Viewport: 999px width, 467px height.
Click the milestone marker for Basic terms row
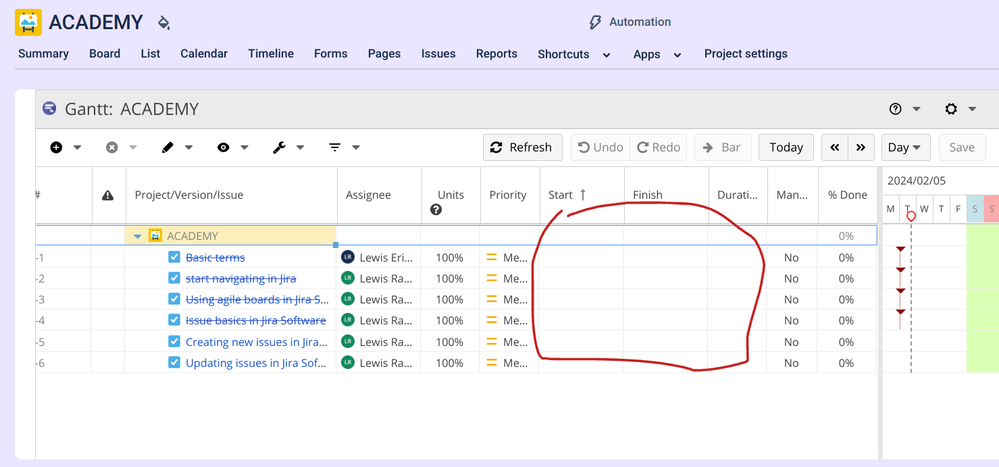pyautogui.click(x=900, y=250)
